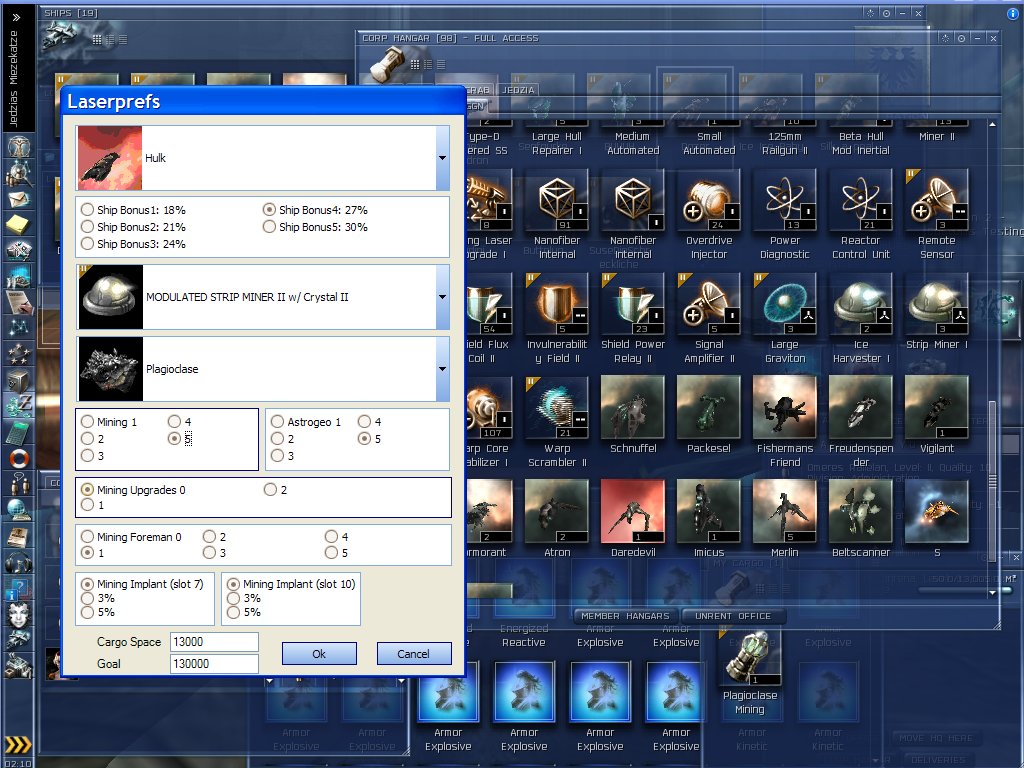The width and height of the screenshot is (1024, 768).
Task: Select the Remote Sensor module icon
Action: [x=936, y=200]
